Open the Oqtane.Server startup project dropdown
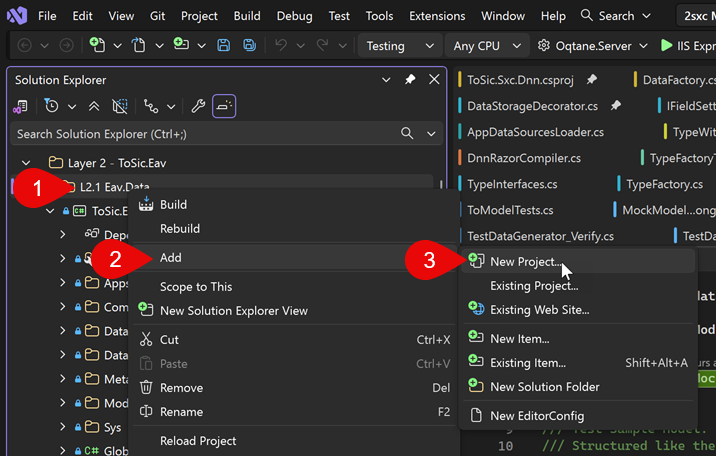Image resolution: width=716 pixels, height=456 pixels. pyautogui.click(x=643, y=46)
